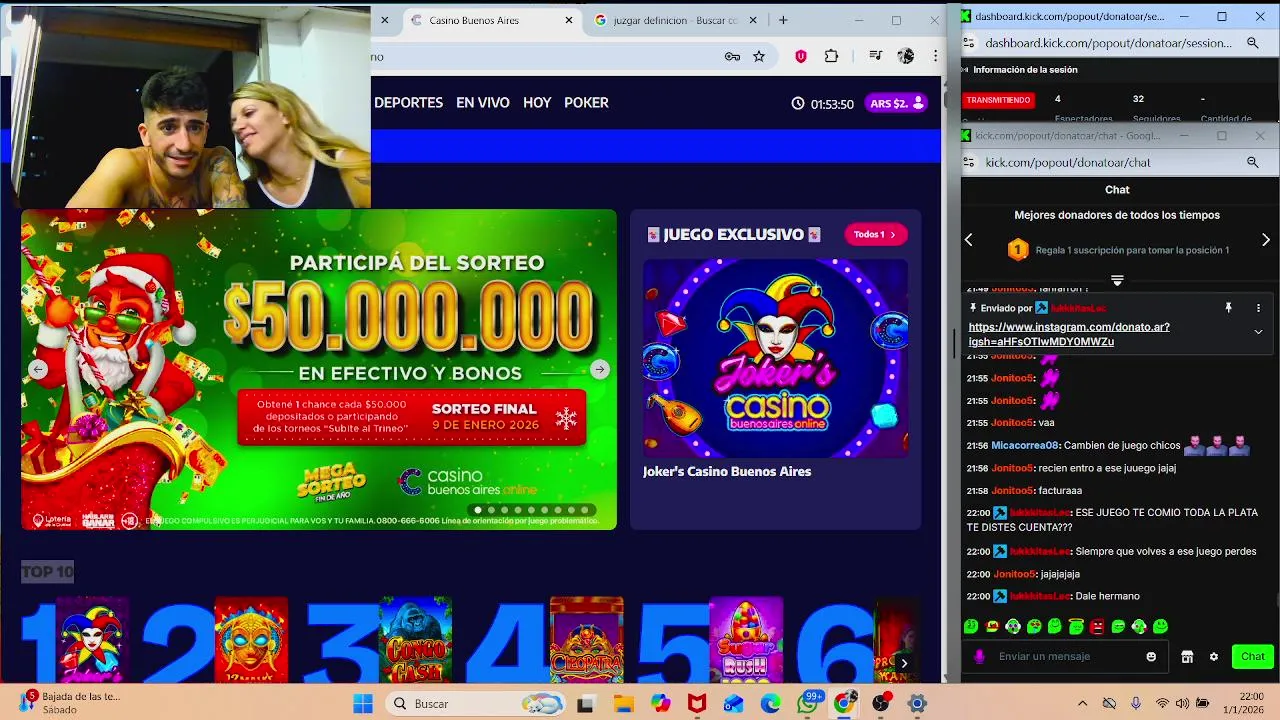Viewport: 1280px width, 720px height.
Task: Unpin the pinned chat message
Action: [1229, 308]
